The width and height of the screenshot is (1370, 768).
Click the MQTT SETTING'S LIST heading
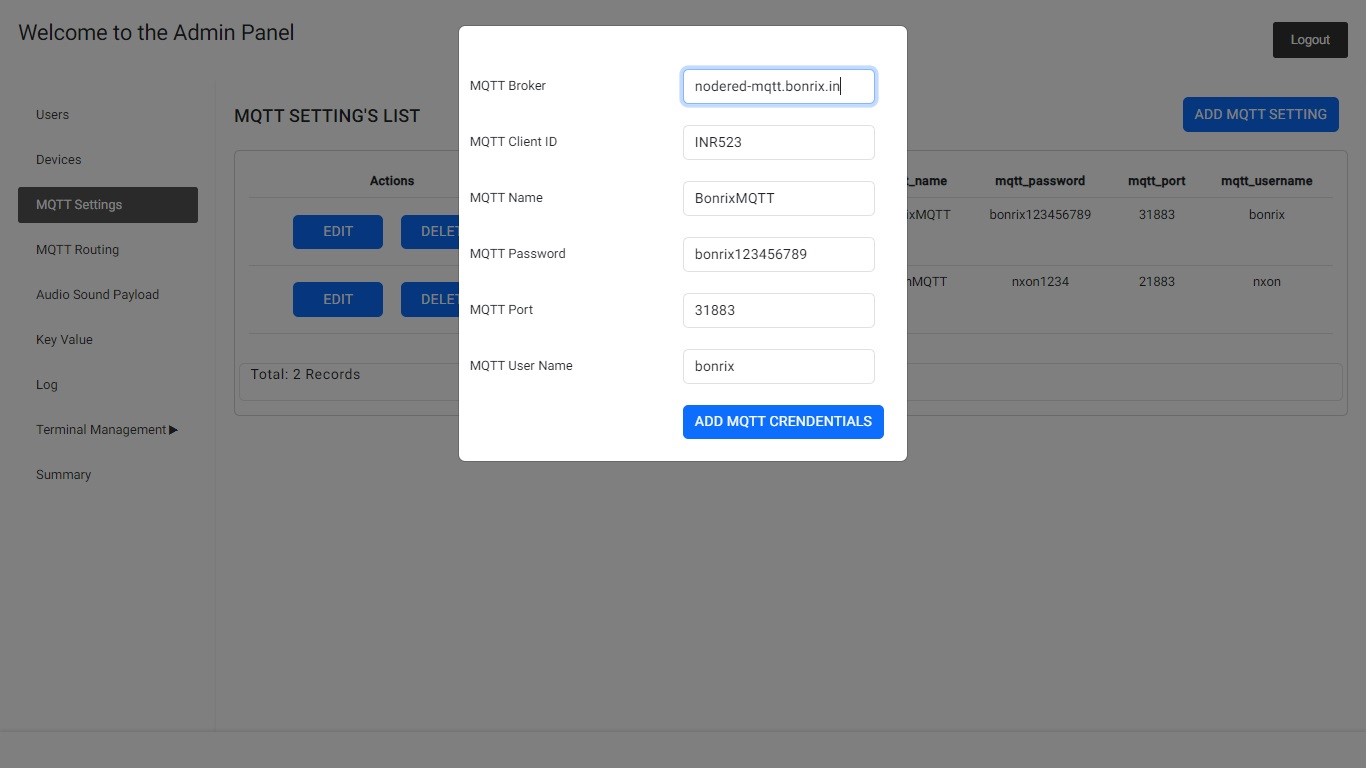327,116
